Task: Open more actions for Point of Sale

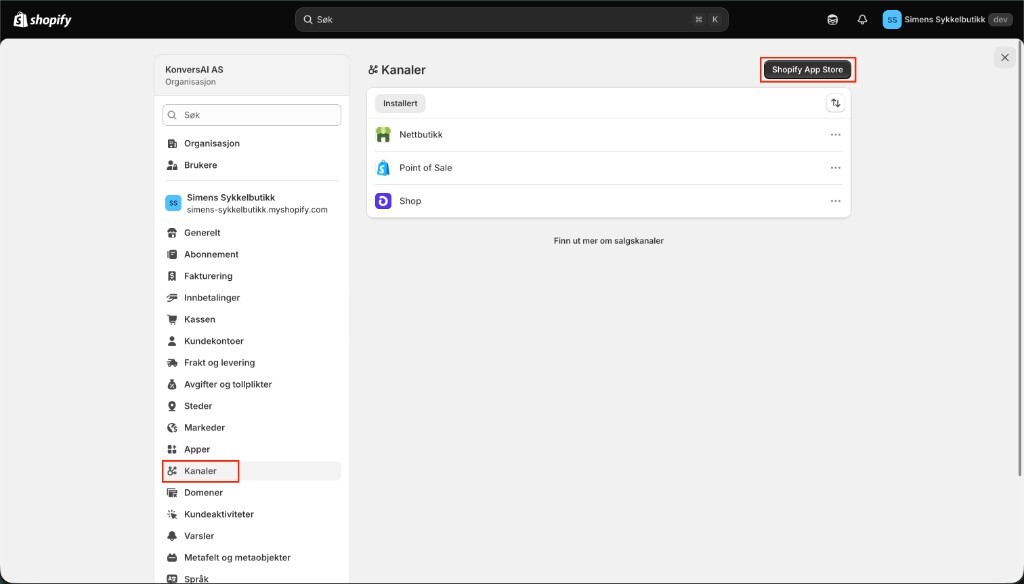Action: point(835,168)
